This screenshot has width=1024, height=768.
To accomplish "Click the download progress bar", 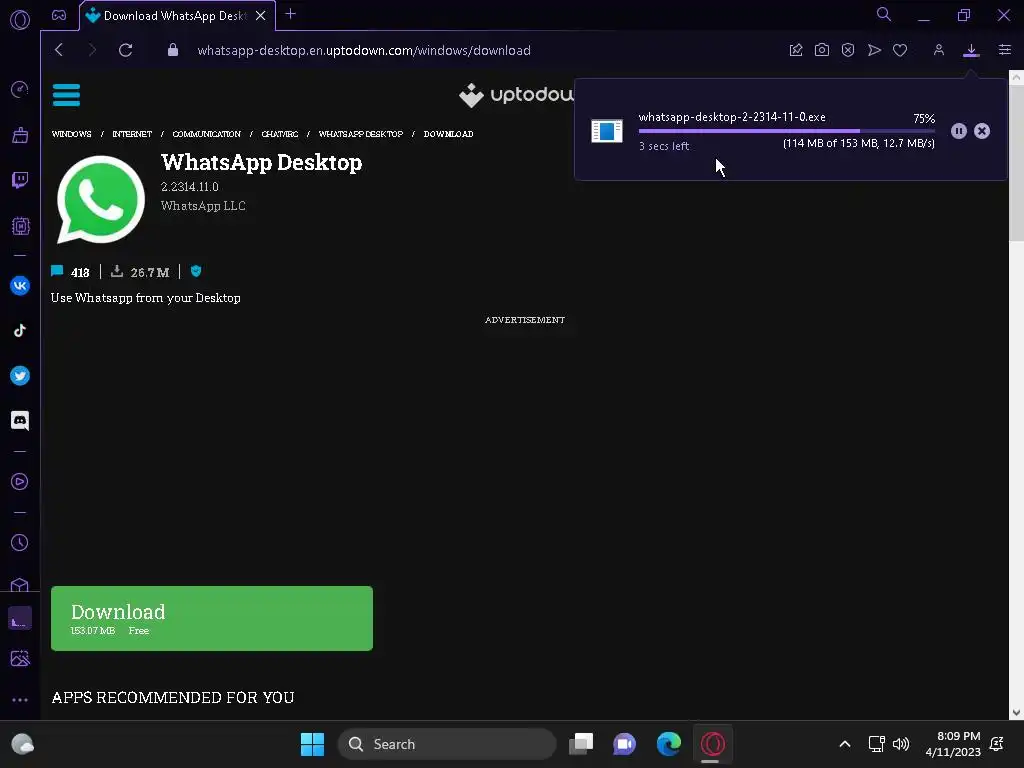I will [x=786, y=131].
